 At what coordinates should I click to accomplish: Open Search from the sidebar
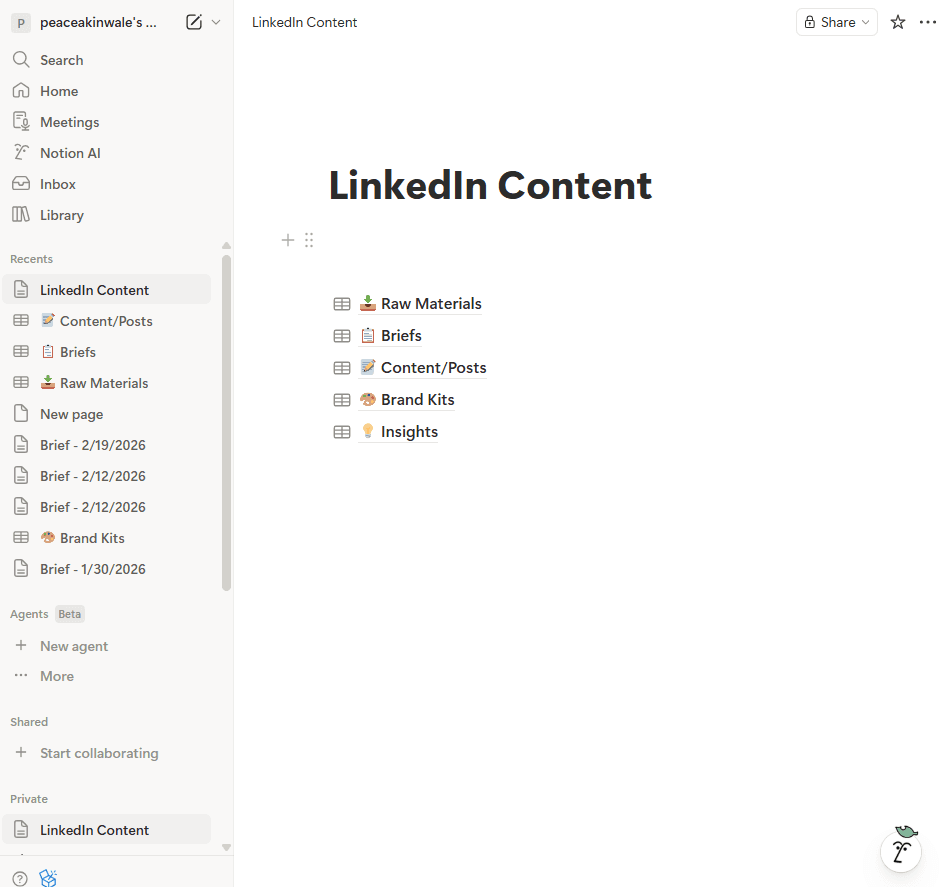60,59
